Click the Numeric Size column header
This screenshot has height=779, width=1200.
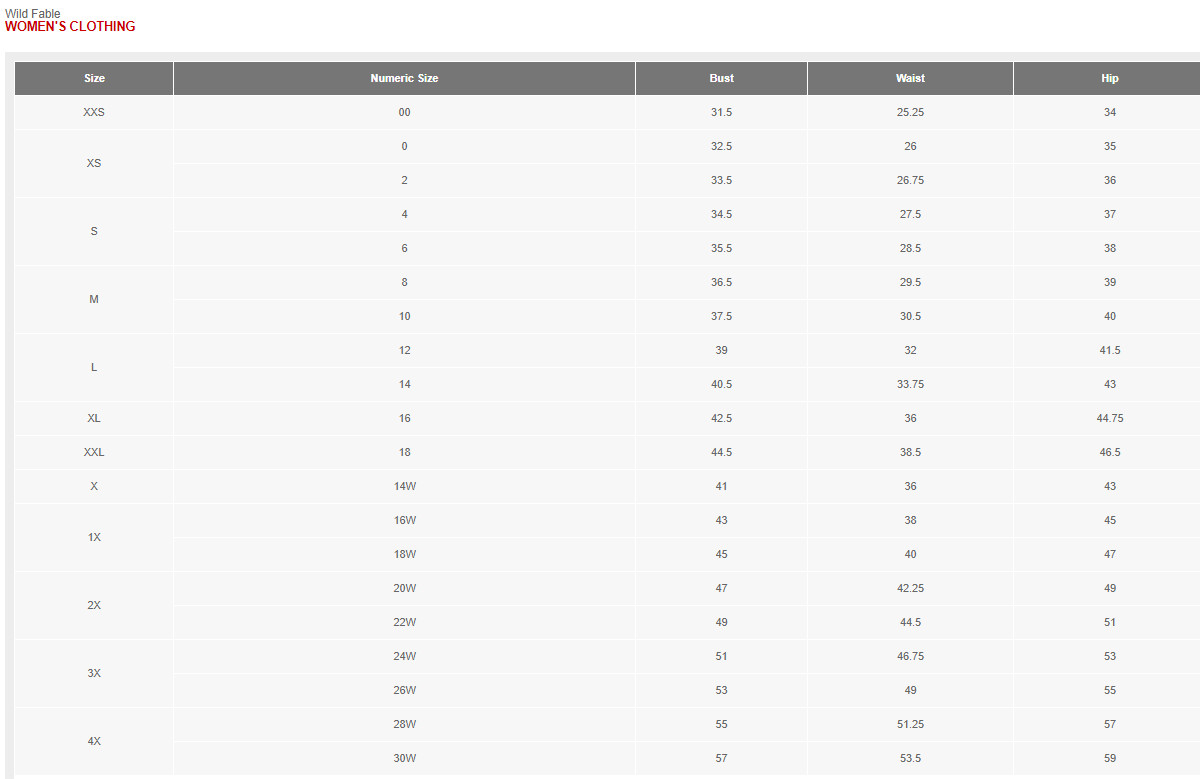tap(404, 79)
